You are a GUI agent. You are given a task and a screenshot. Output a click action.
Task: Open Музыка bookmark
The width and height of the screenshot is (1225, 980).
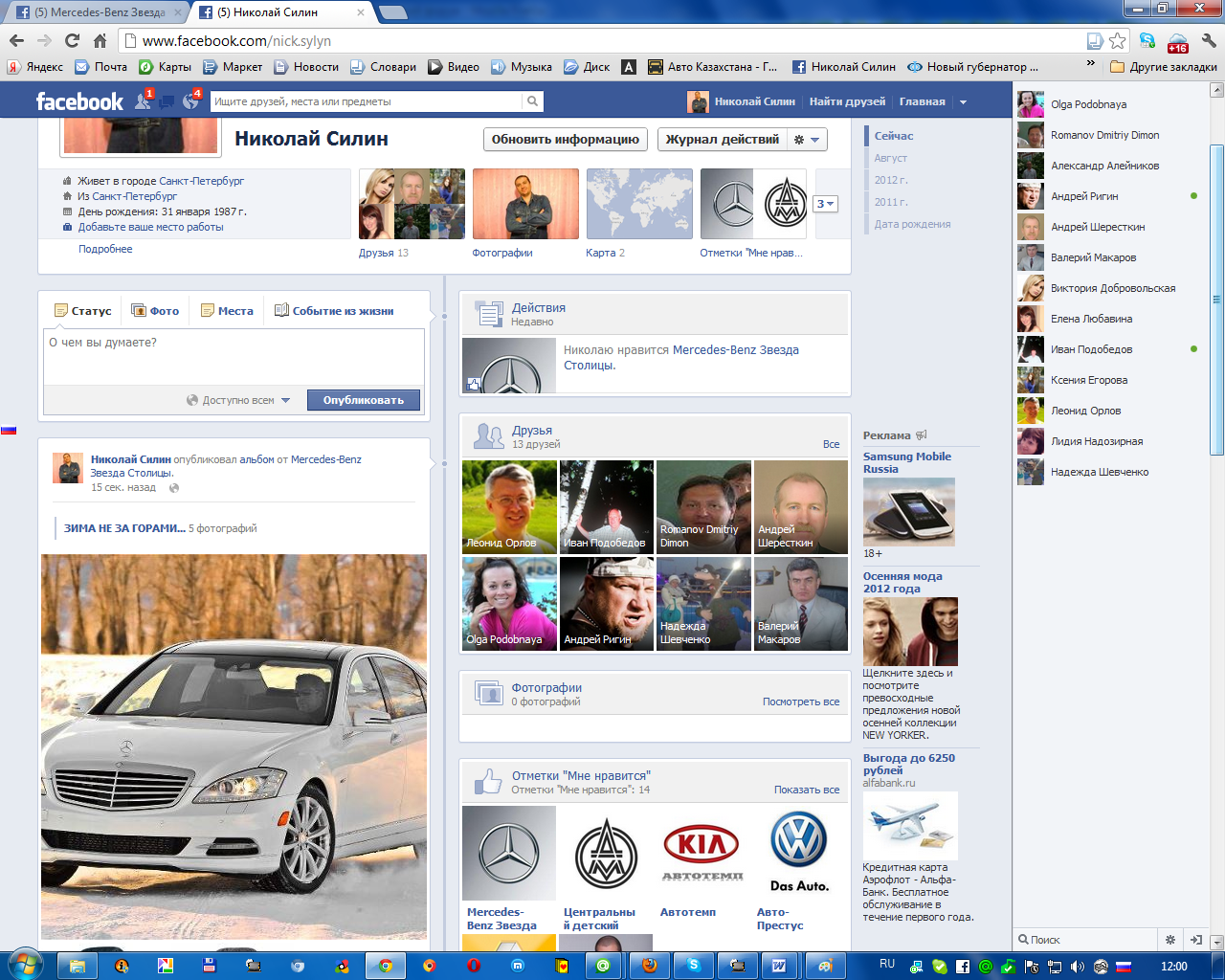click(x=522, y=67)
